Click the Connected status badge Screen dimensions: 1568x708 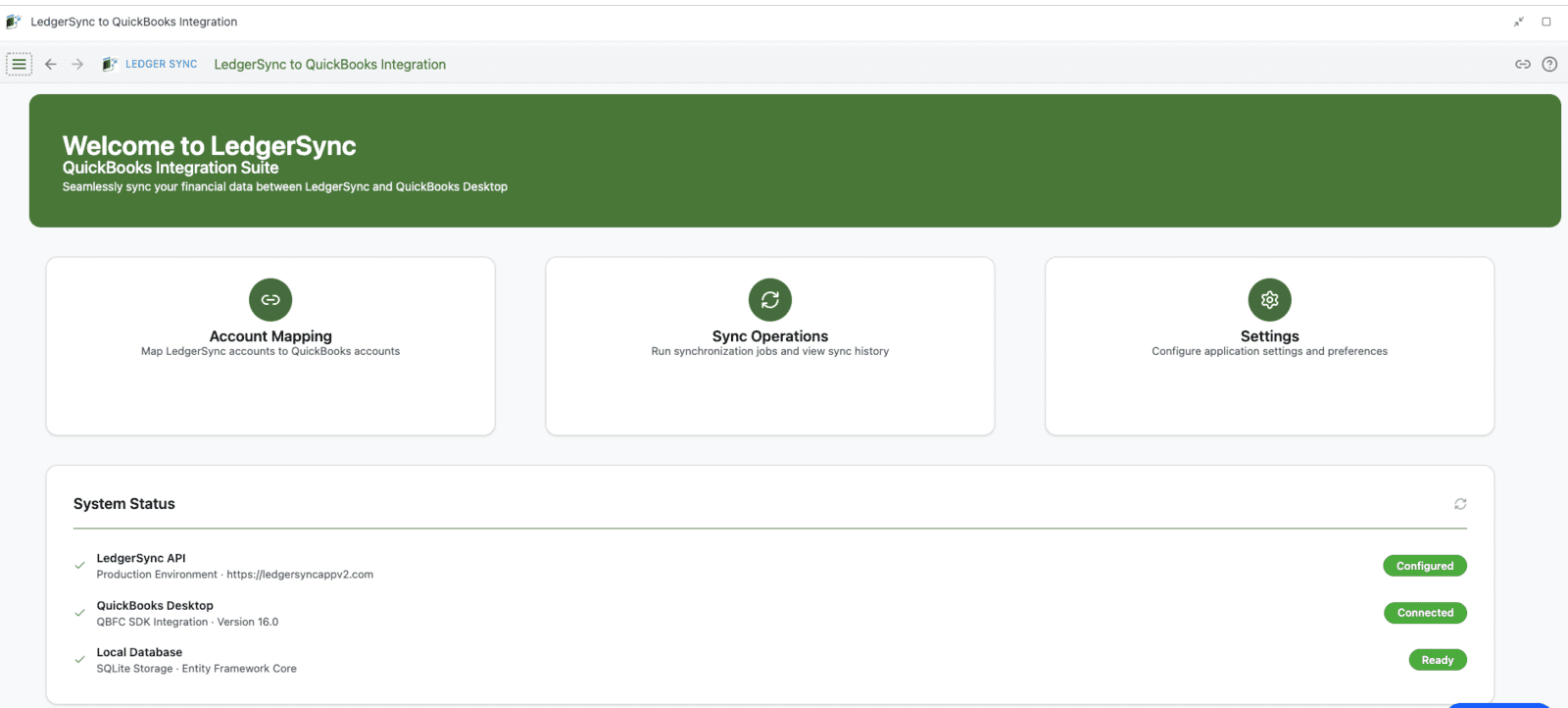tap(1425, 613)
